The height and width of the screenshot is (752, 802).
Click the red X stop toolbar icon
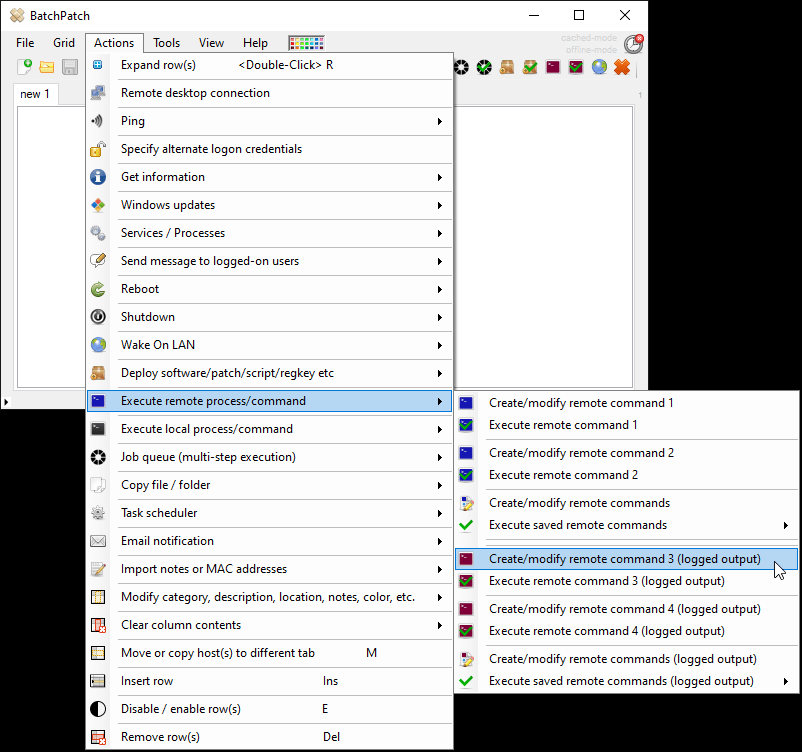622,67
